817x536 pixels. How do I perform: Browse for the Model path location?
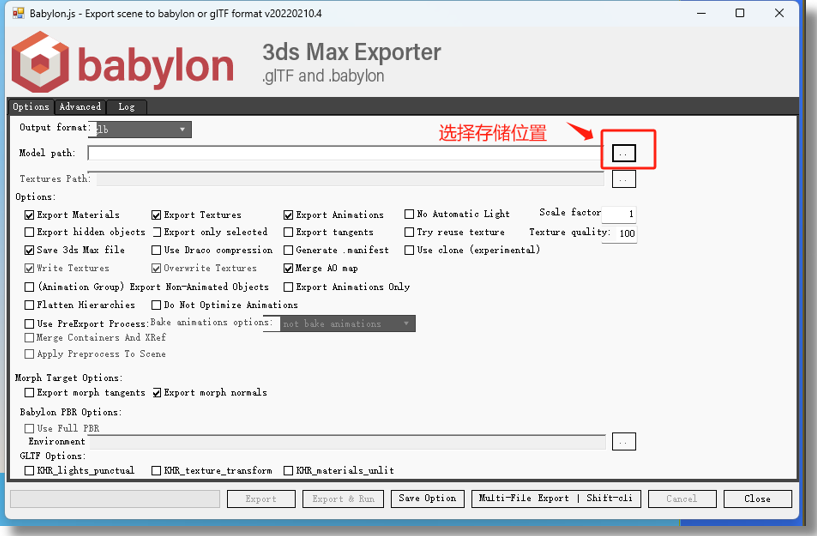[624, 153]
